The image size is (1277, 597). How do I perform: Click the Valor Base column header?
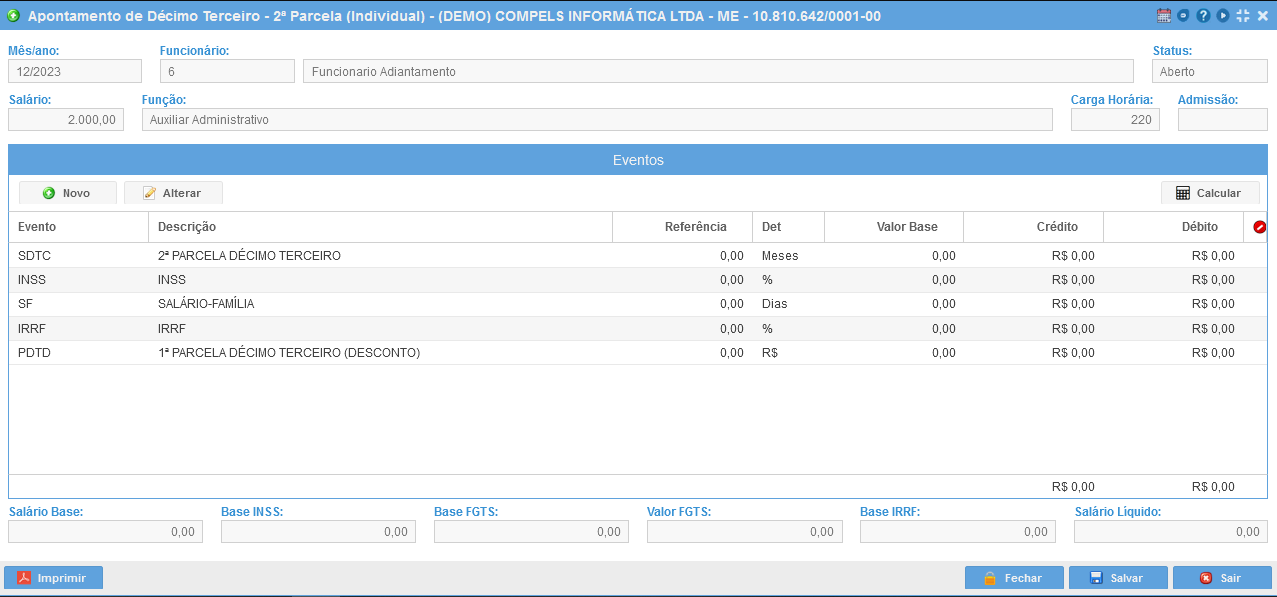[894, 227]
